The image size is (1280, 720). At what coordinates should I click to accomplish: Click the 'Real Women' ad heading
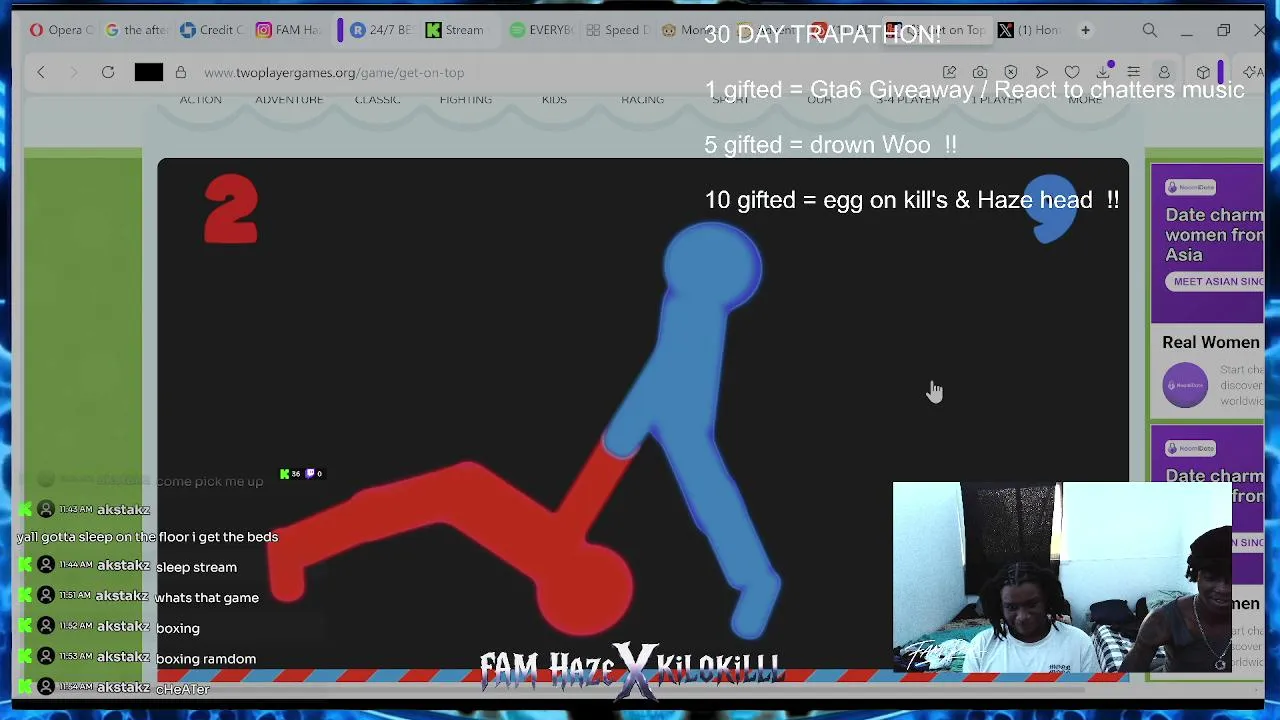1211,342
